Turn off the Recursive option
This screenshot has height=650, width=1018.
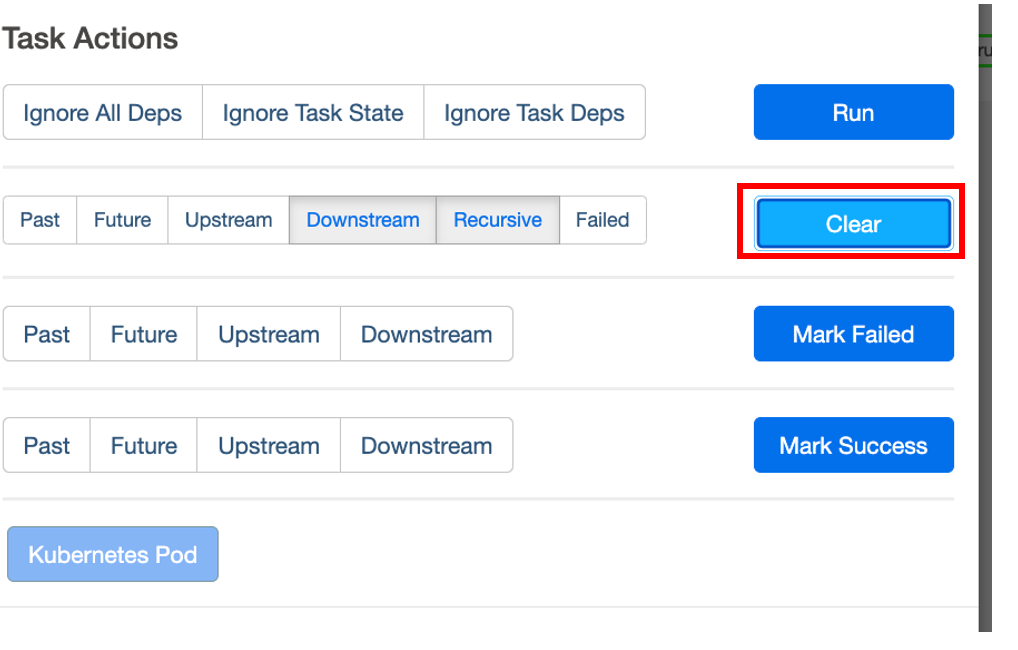pyautogui.click(x=498, y=220)
